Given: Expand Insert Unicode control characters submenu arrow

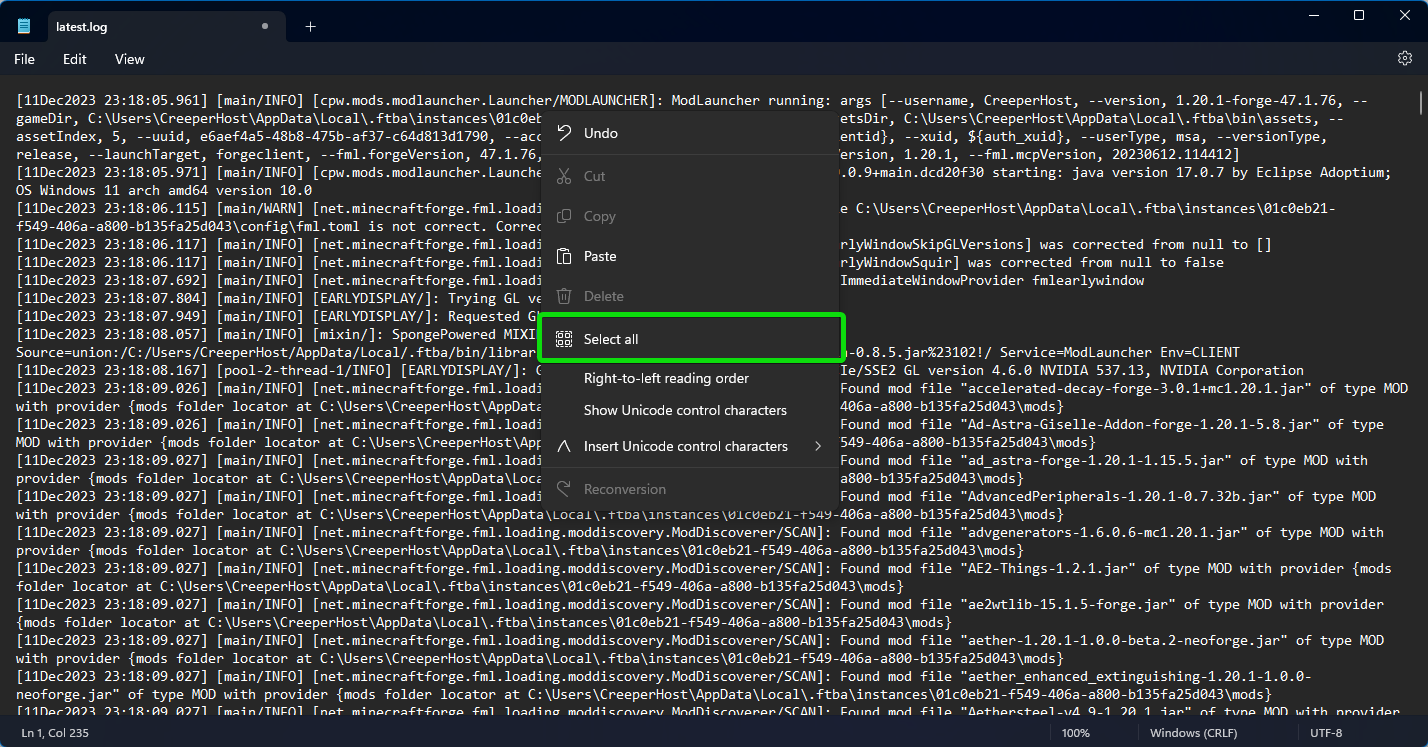Looking at the screenshot, I should (x=818, y=446).
